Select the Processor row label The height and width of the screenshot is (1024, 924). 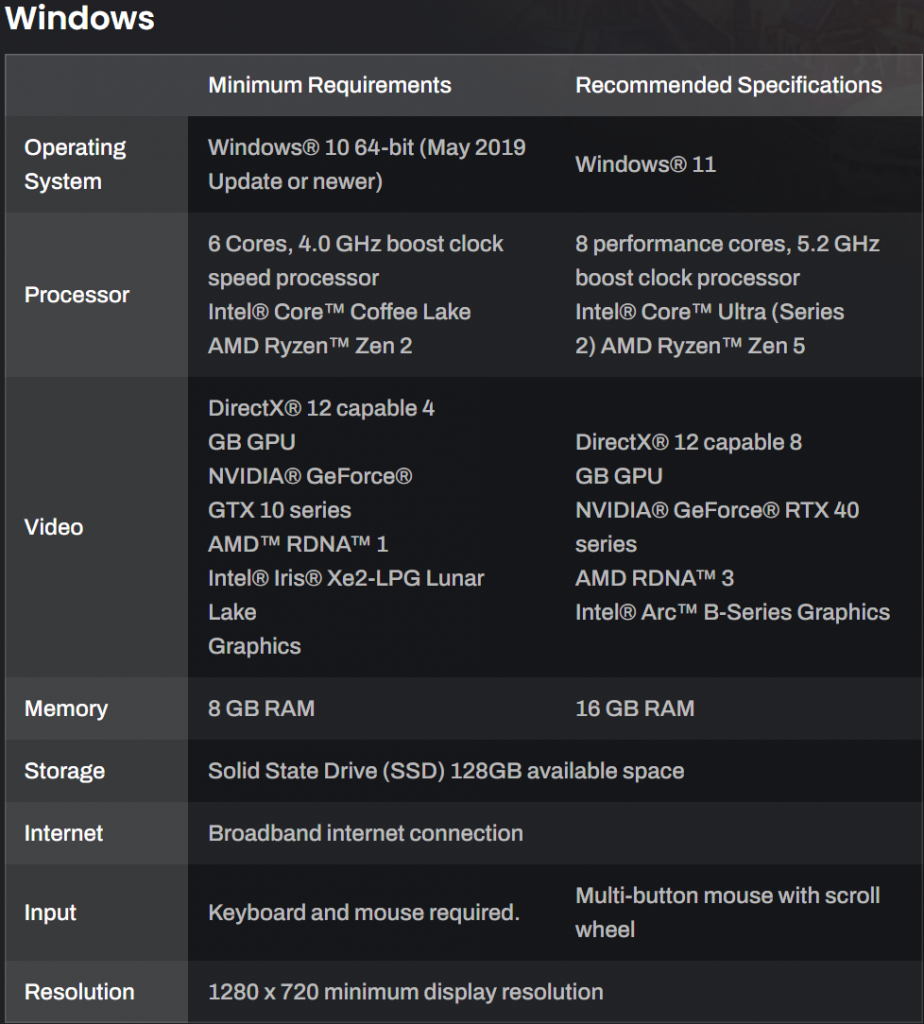coord(77,295)
